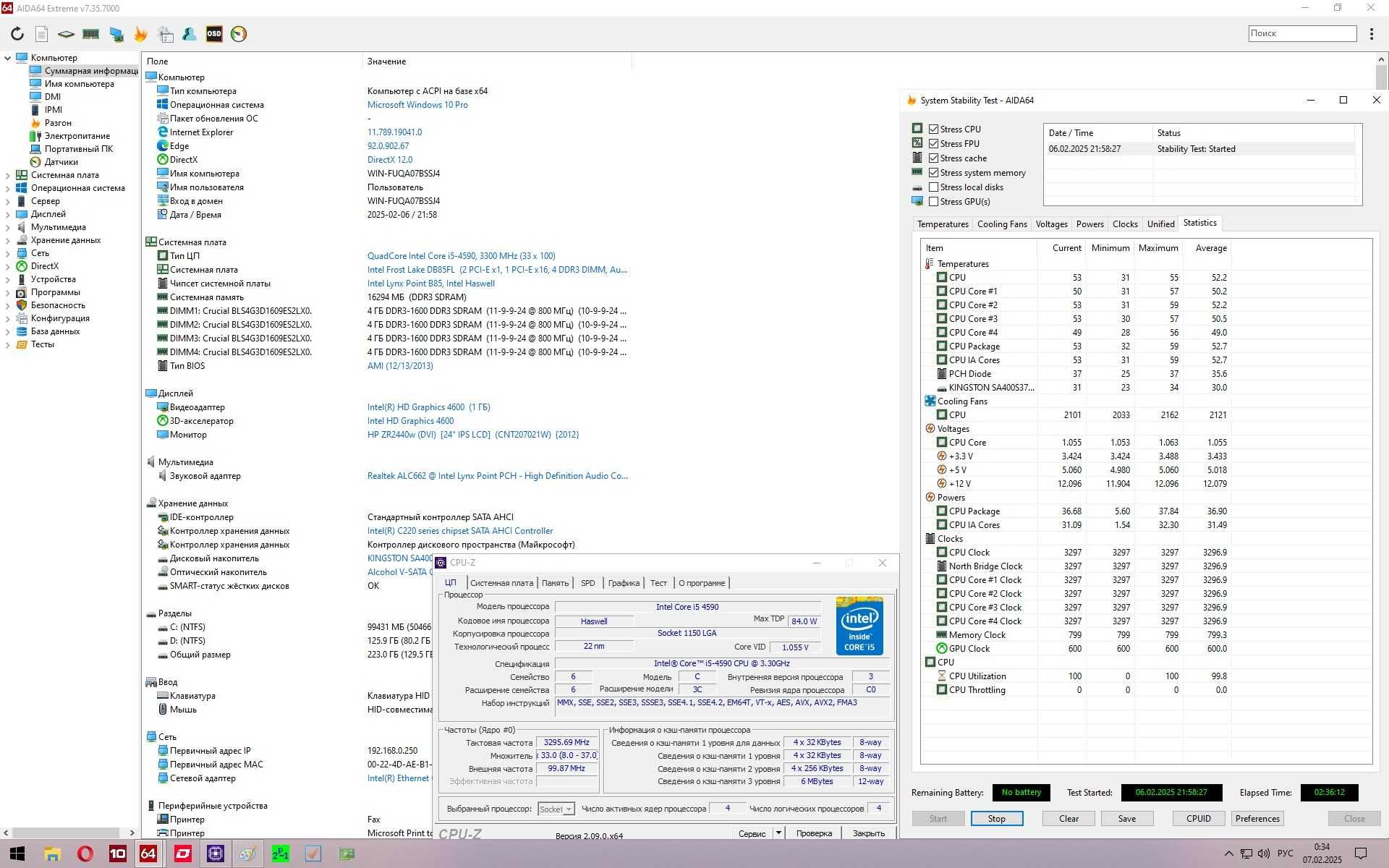Click Проверка button in CPU-Z
Image resolution: width=1389 pixels, height=868 pixels.
point(814,833)
